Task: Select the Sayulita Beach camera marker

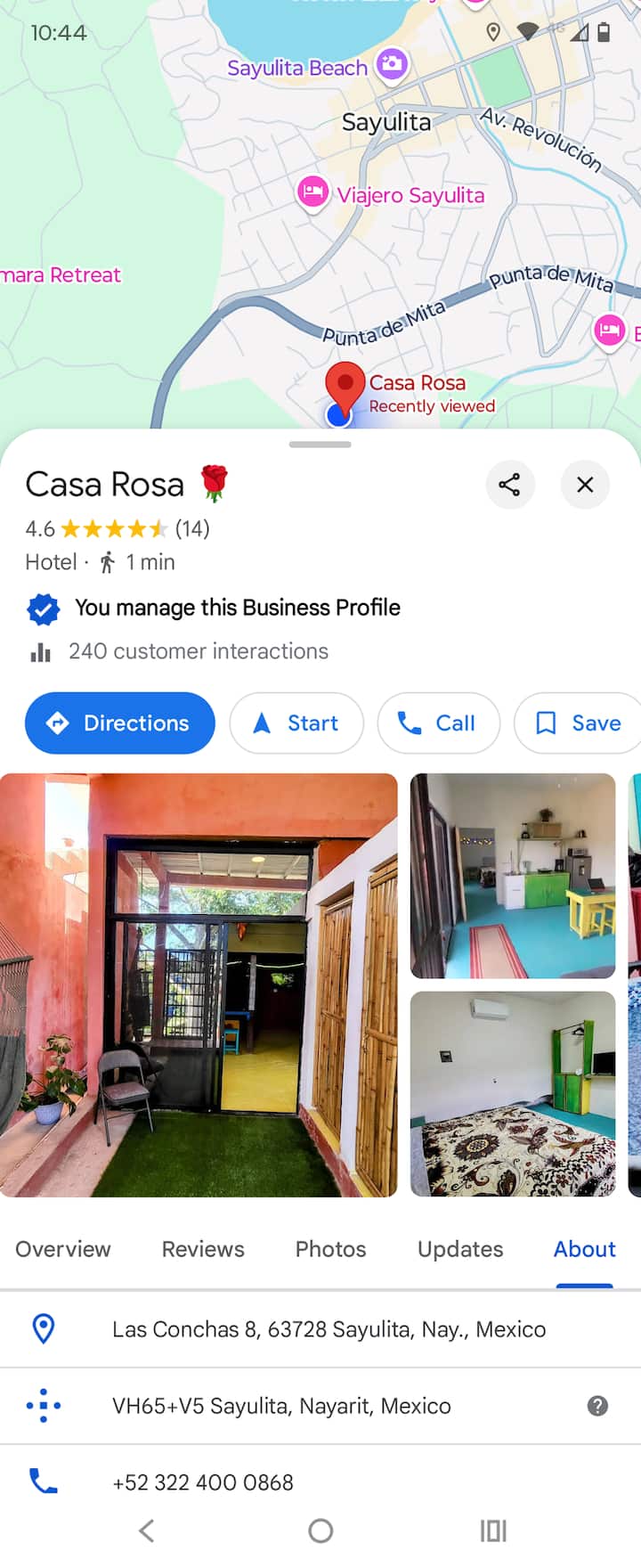Action: click(391, 64)
